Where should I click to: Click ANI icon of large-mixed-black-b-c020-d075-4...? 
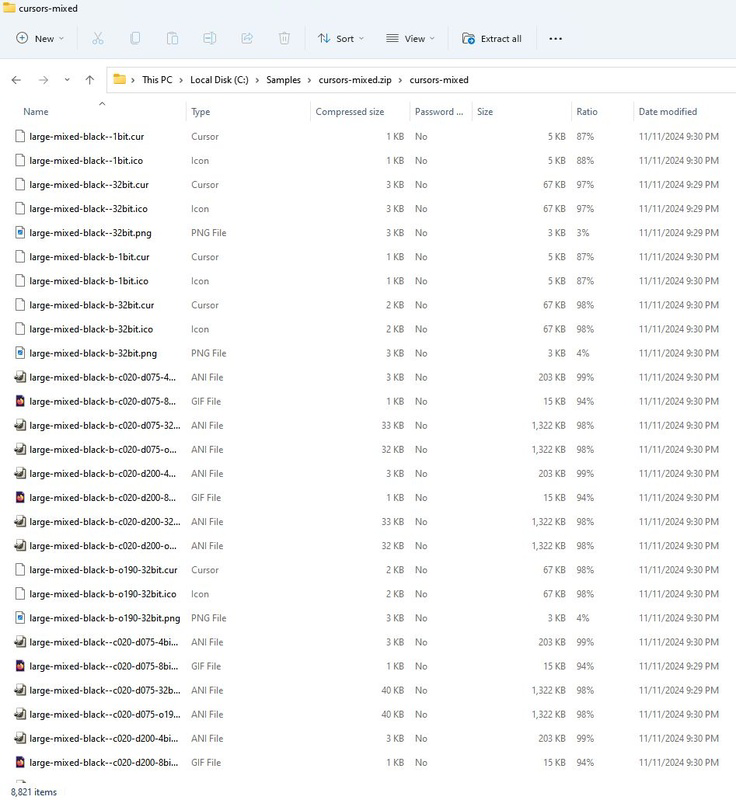[20, 377]
